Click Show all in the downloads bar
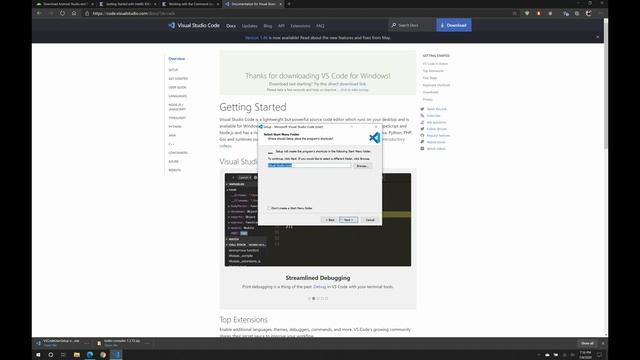640x360 pixels. (x=587, y=343)
